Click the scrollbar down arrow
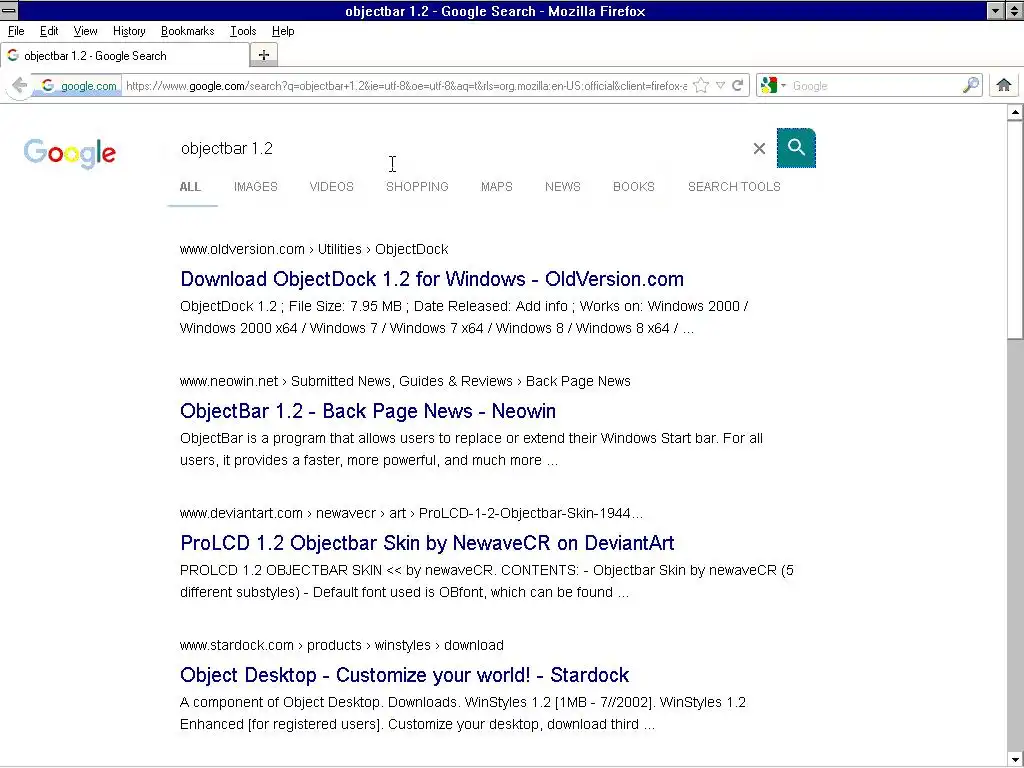1024x768 pixels. click(1015, 759)
